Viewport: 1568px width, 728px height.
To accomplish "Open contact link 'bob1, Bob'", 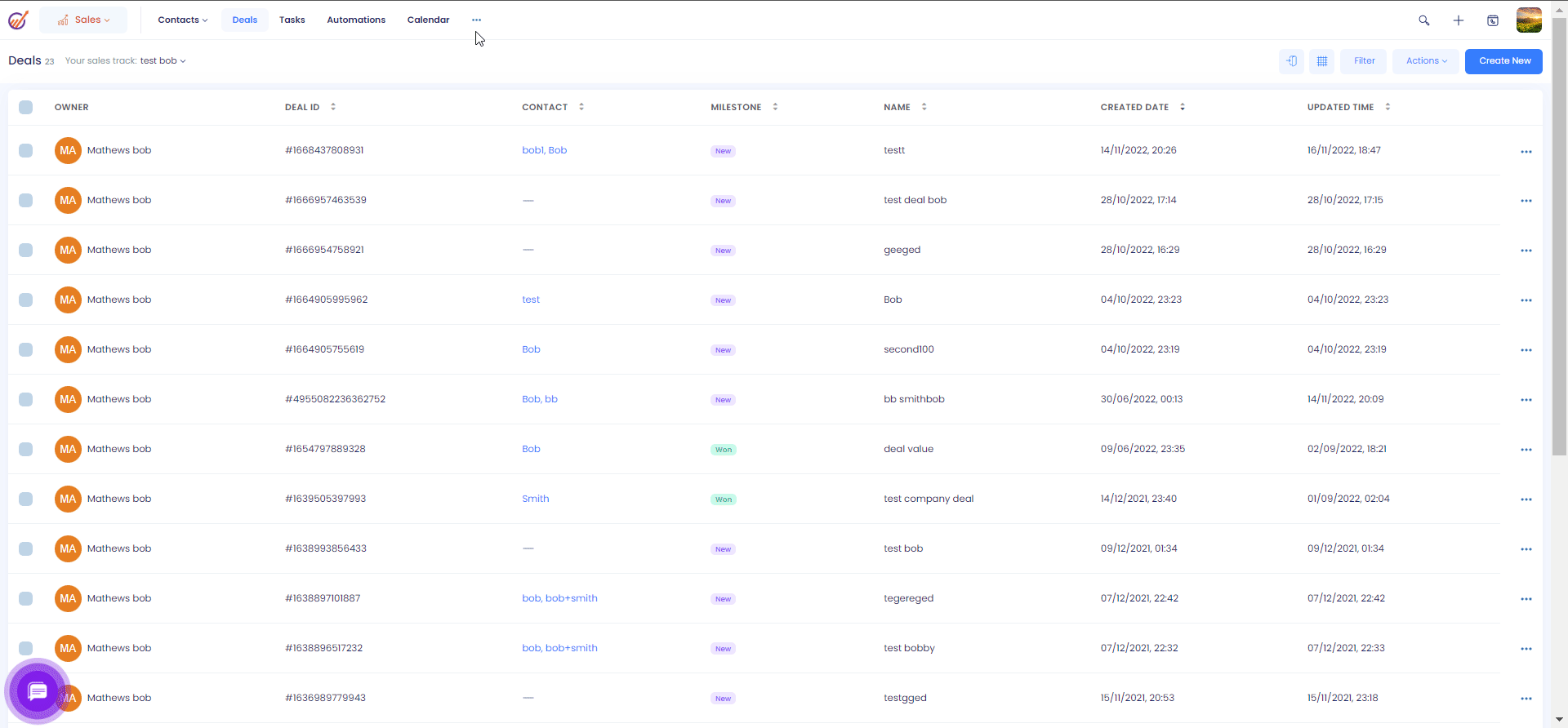I will 545,150.
